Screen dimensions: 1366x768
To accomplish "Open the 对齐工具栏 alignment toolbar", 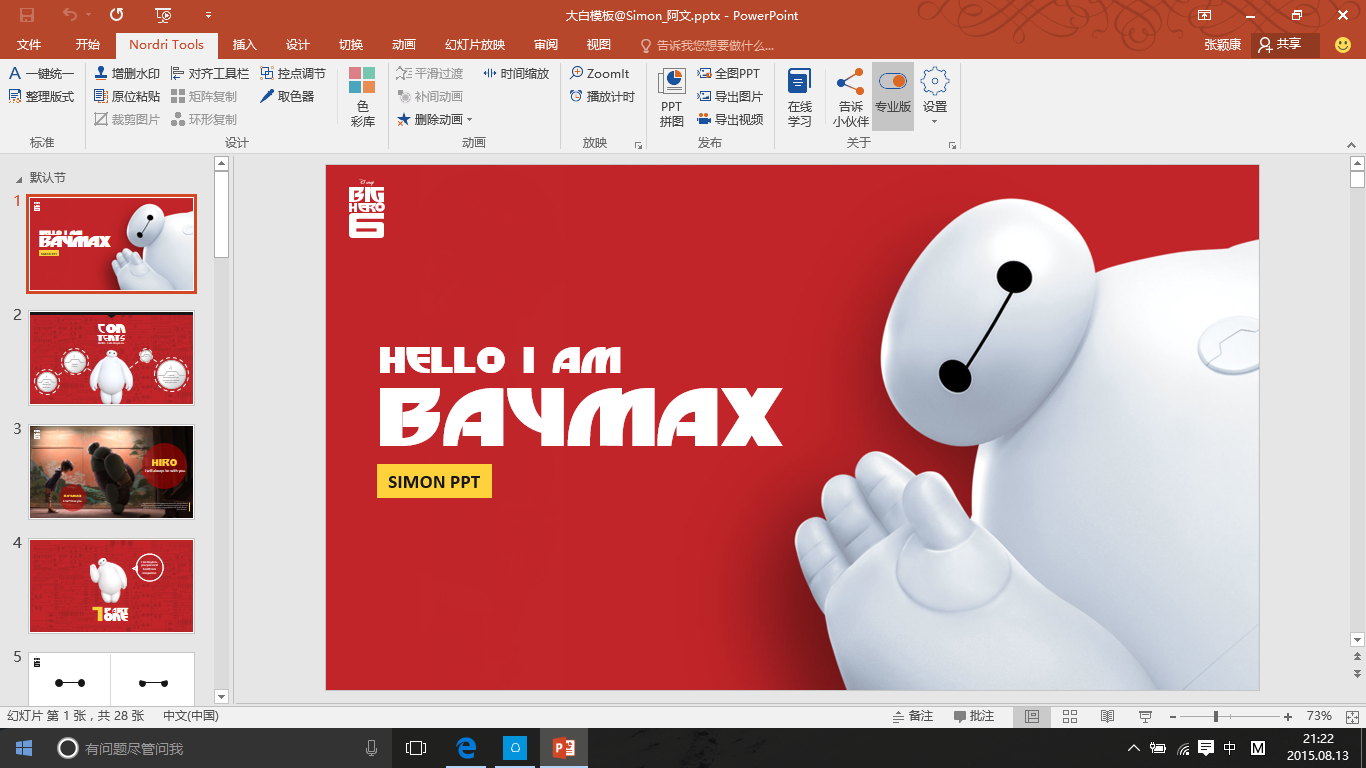I will (x=210, y=73).
